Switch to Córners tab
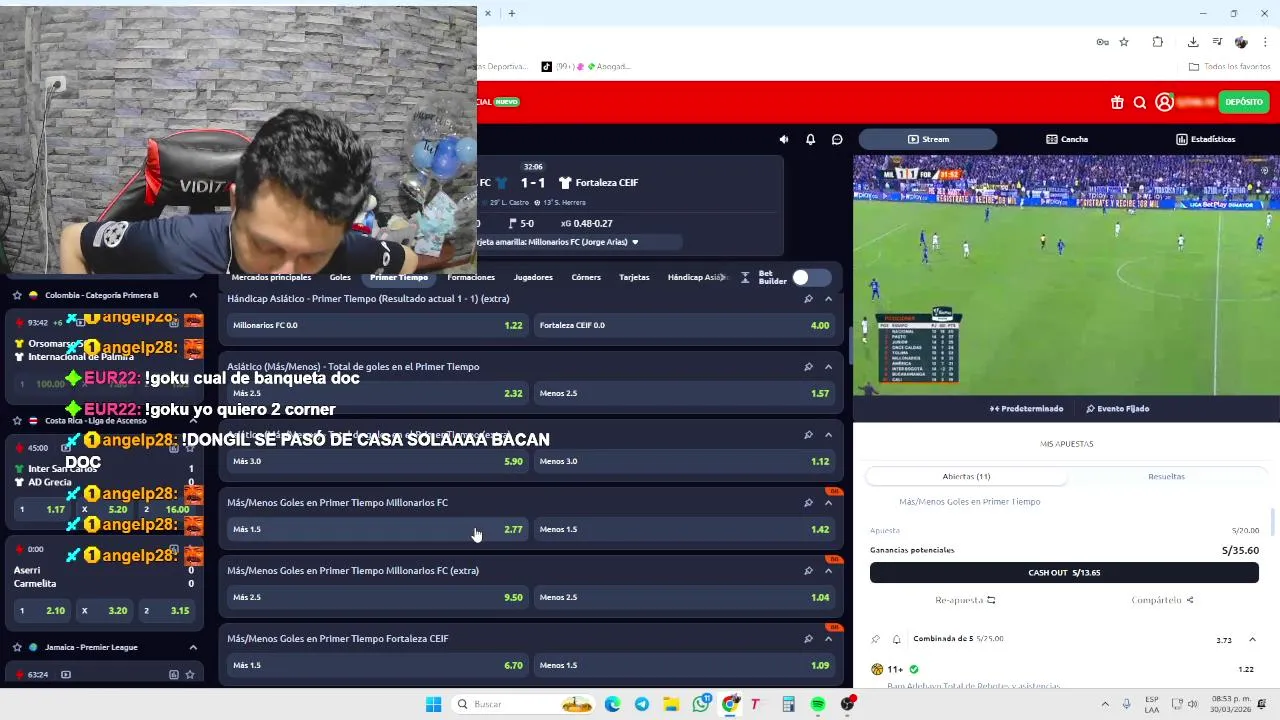The width and height of the screenshot is (1280, 720). click(x=586, y=277)
